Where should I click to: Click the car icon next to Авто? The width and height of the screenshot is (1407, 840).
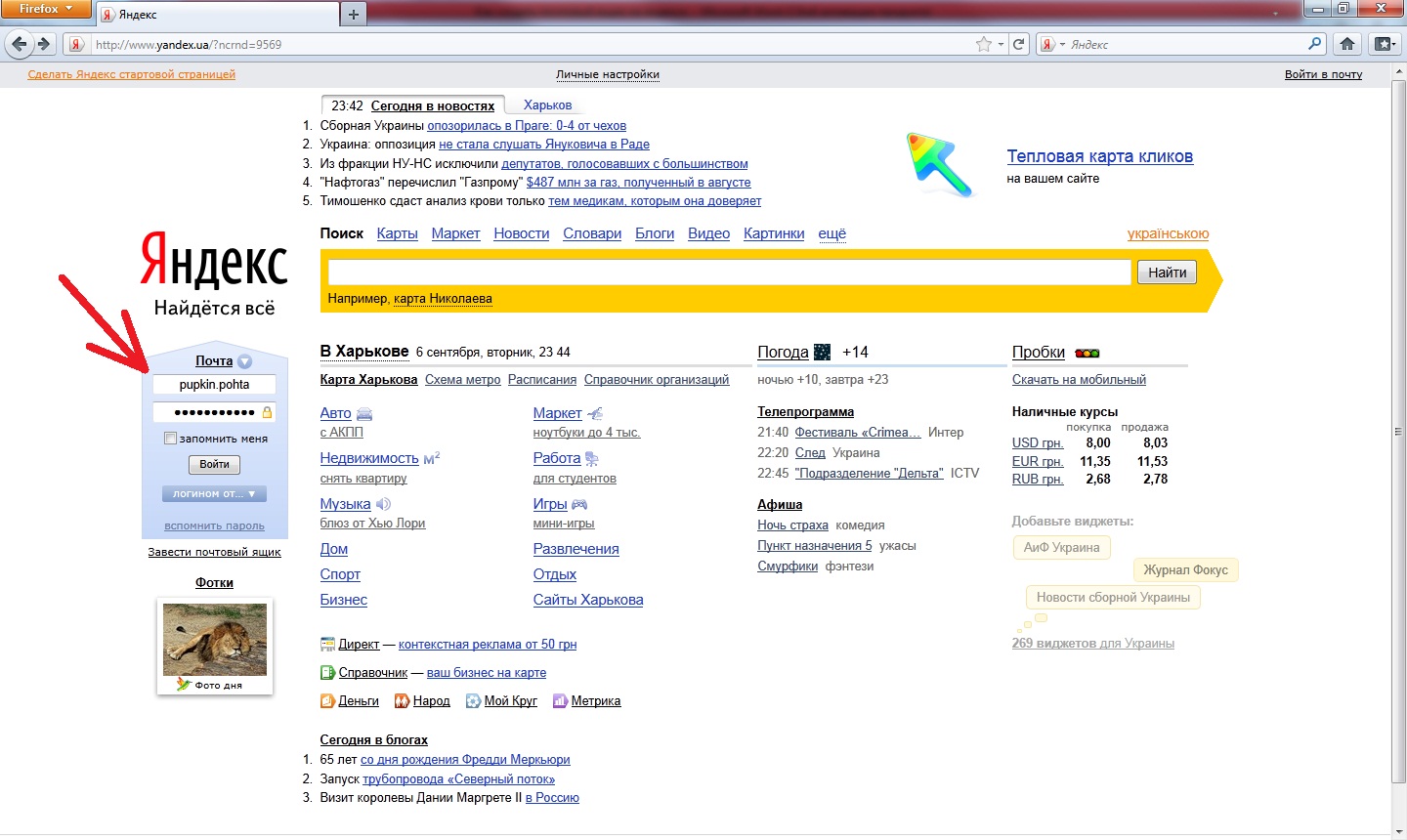point(364,414)
